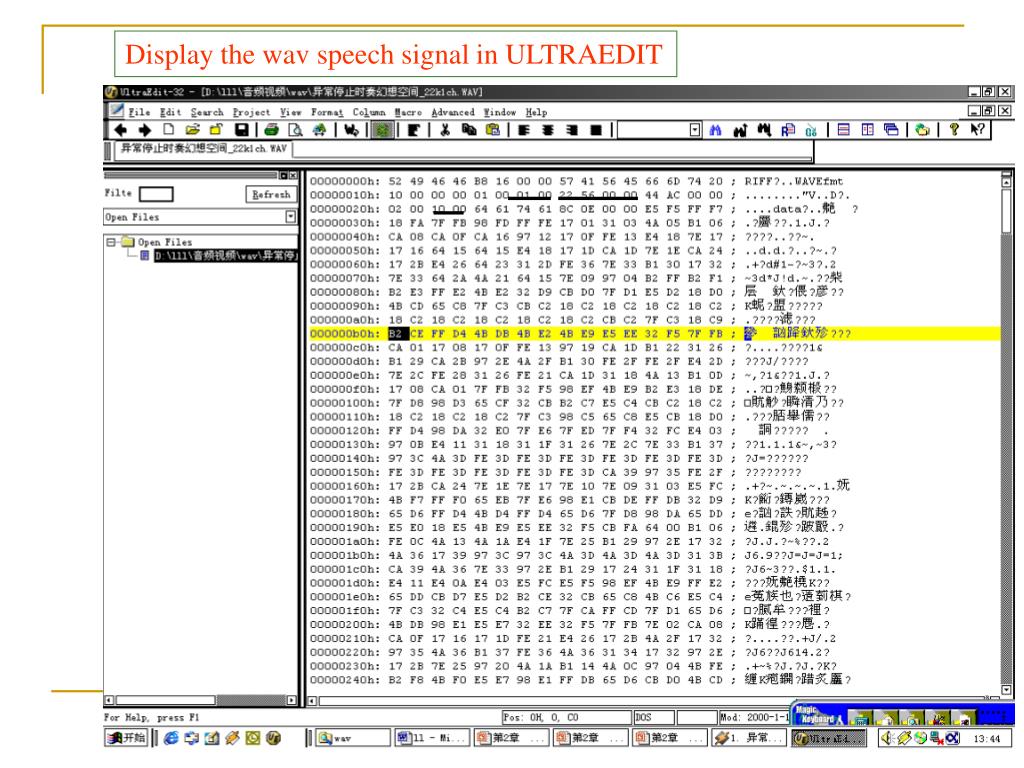This screenshot has height=768, width=1024.
Task: Switch to the wav folder taskbar button
Action: [x=352, y=738]
